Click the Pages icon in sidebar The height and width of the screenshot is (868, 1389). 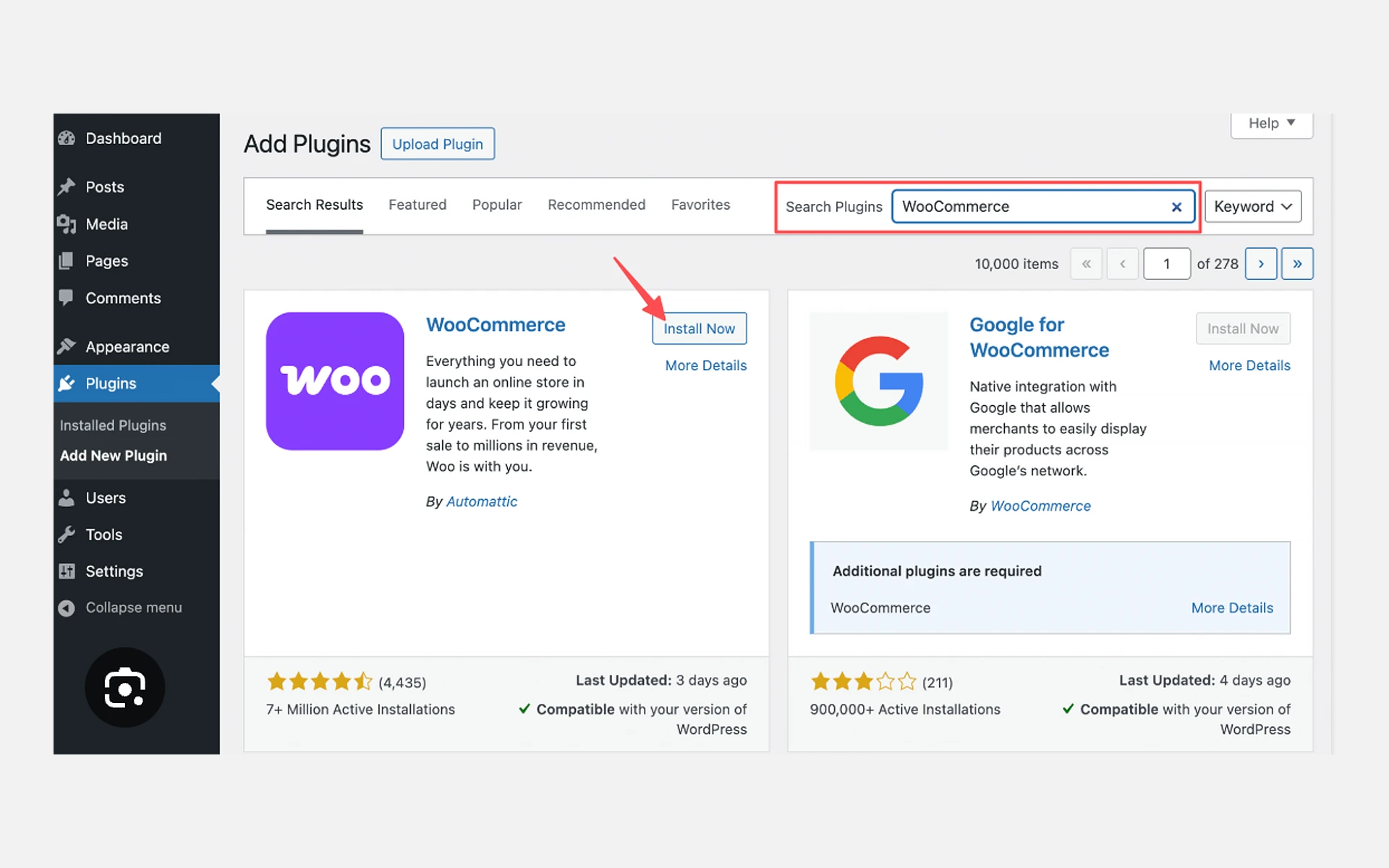click(x=67, y=261)
